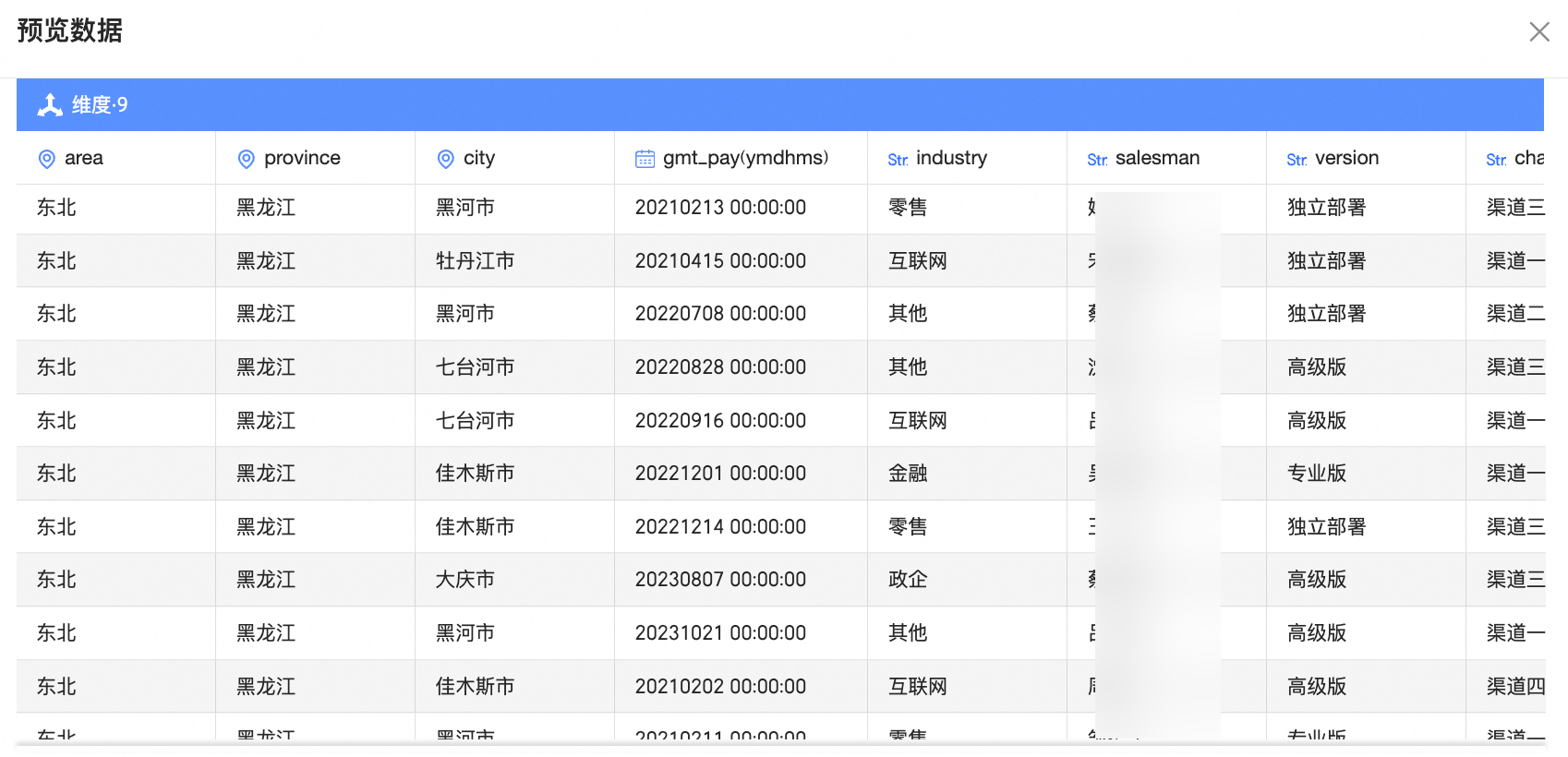The width and height of the screenshot is (1568, 757).
Task: Click 高级版 in the 20230807 row
Action: click(x=1317, y=580)
